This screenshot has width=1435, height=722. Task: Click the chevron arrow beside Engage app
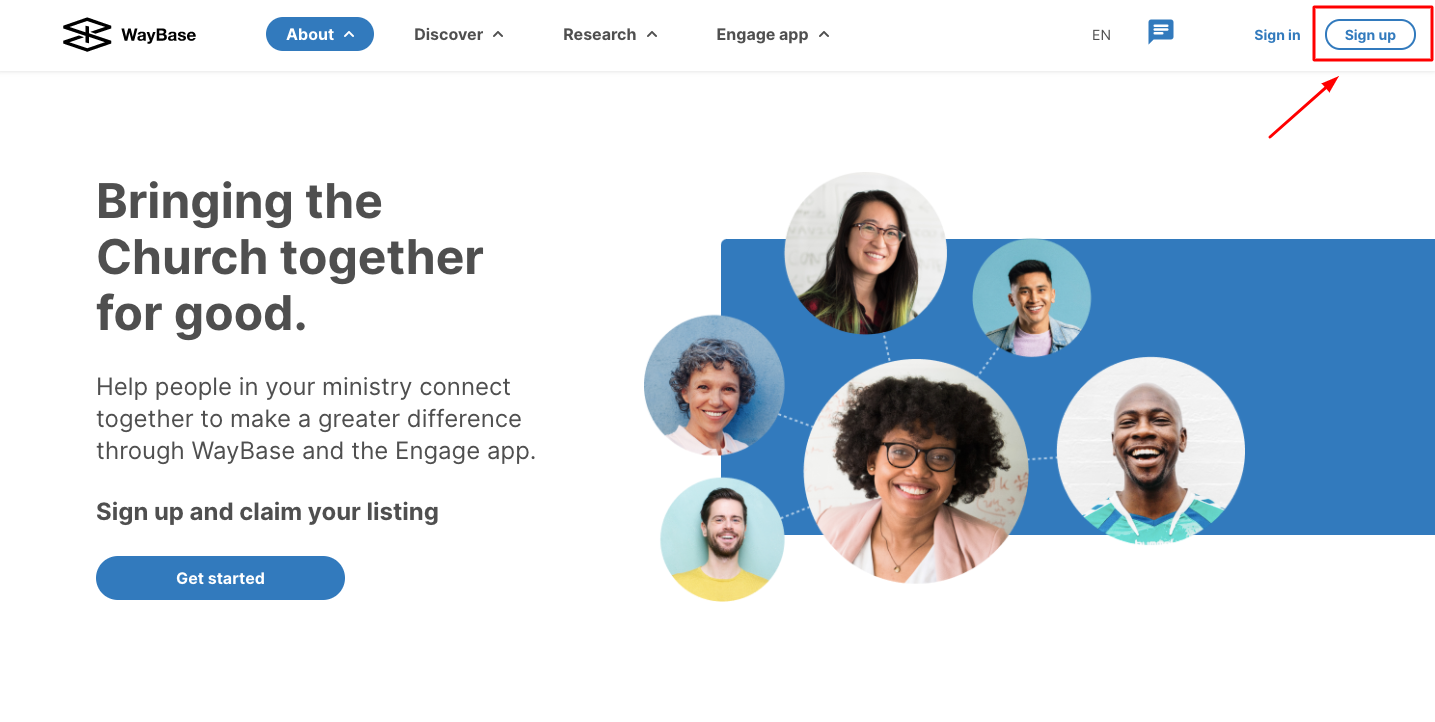coord(824,34)
